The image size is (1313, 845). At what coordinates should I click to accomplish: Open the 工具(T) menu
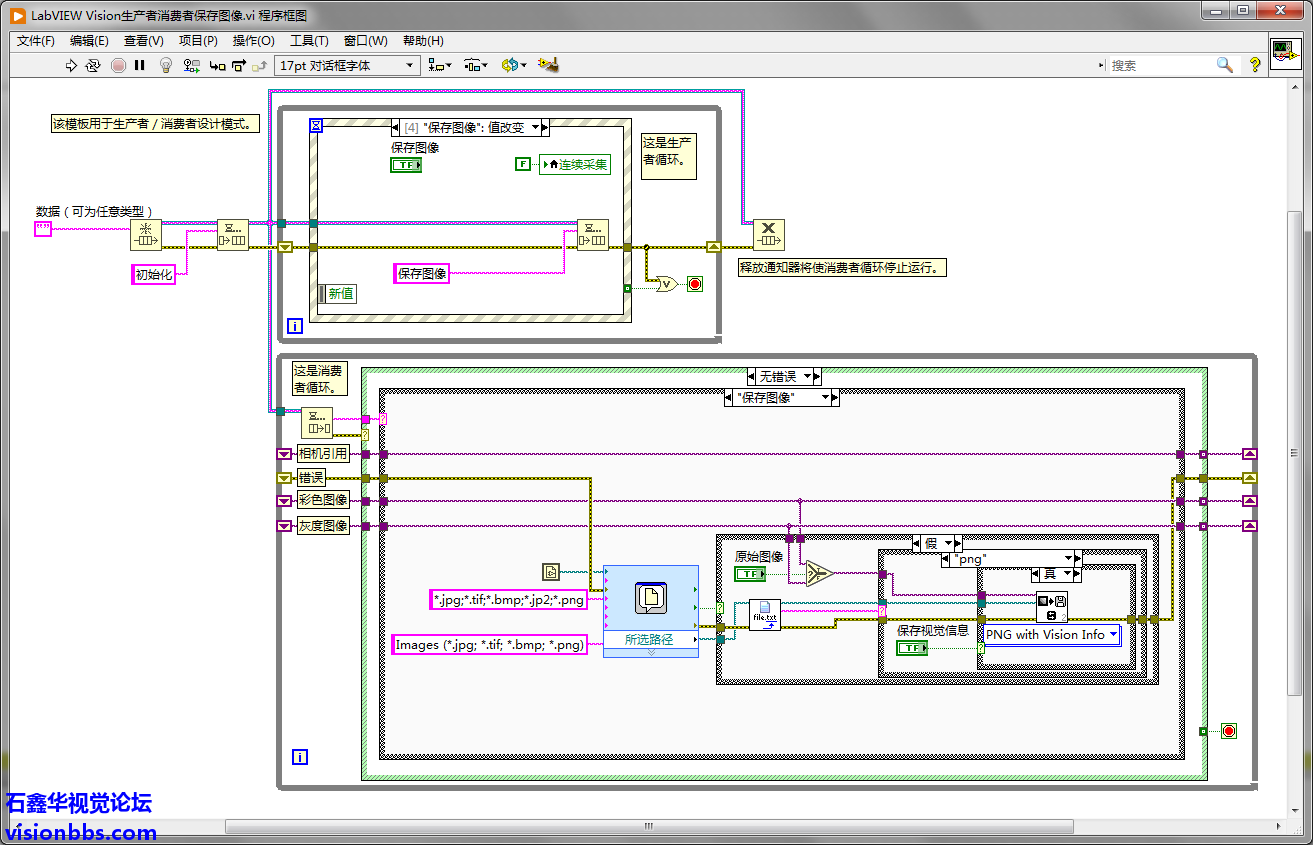(309, 41)
